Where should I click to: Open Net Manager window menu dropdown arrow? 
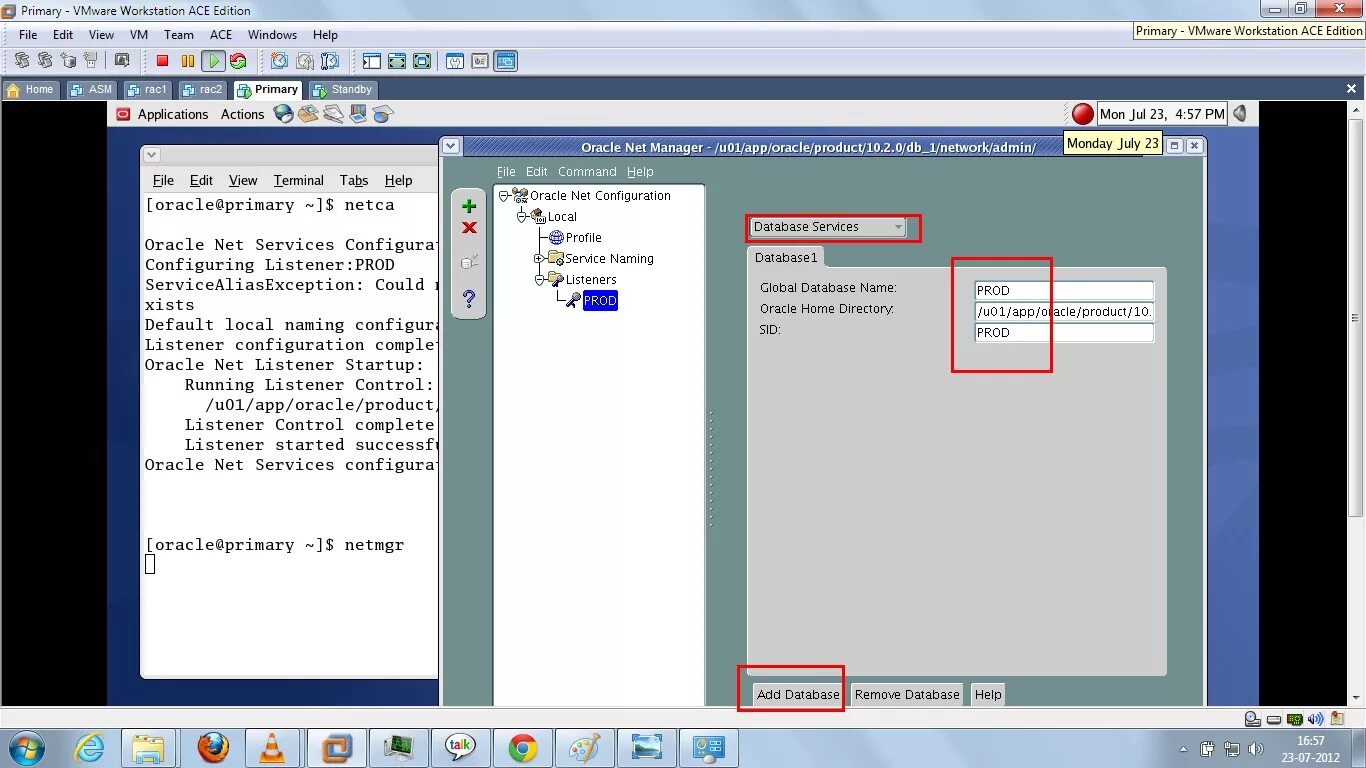point(451,146)
